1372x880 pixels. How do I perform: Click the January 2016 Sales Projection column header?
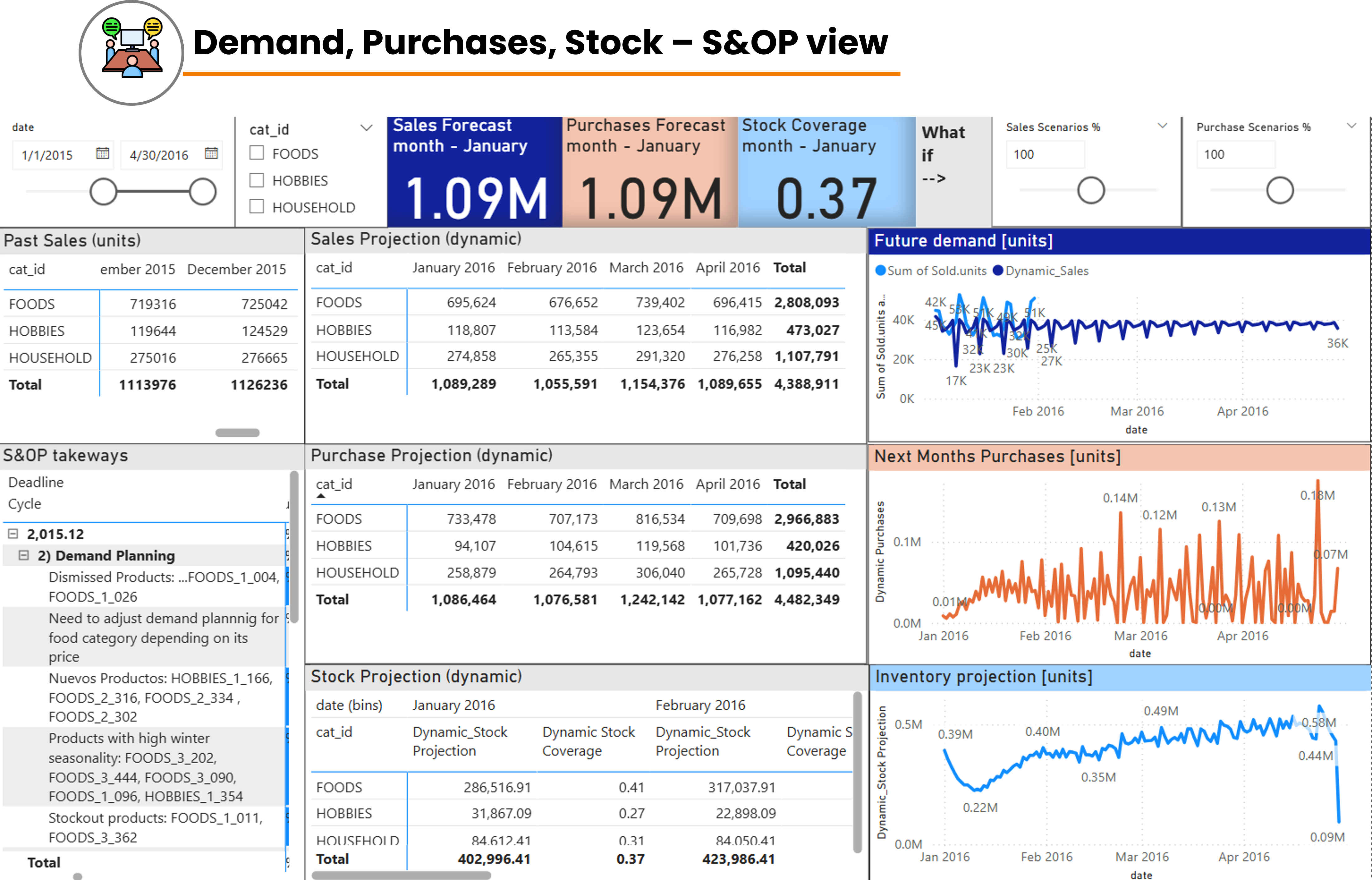pyautogui.click(x=453, y=267)
